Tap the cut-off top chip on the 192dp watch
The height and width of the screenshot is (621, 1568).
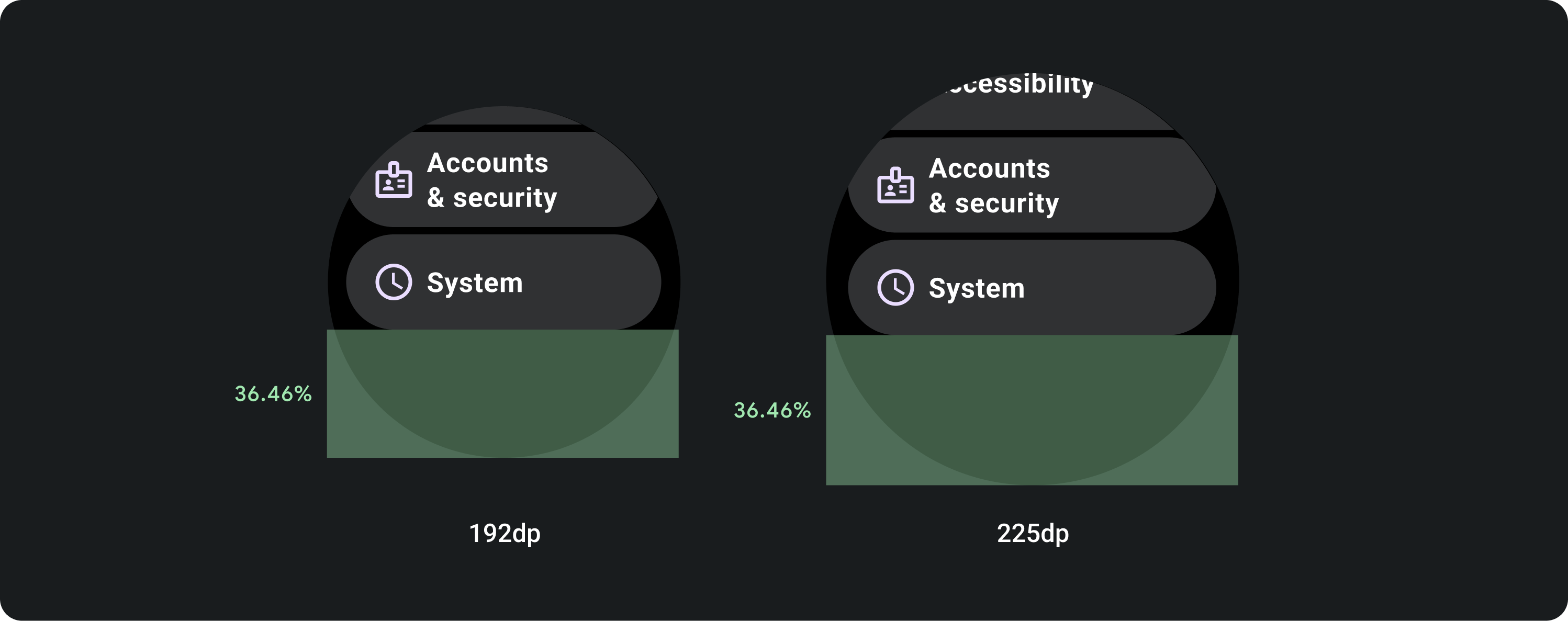(x=503, y=116)
